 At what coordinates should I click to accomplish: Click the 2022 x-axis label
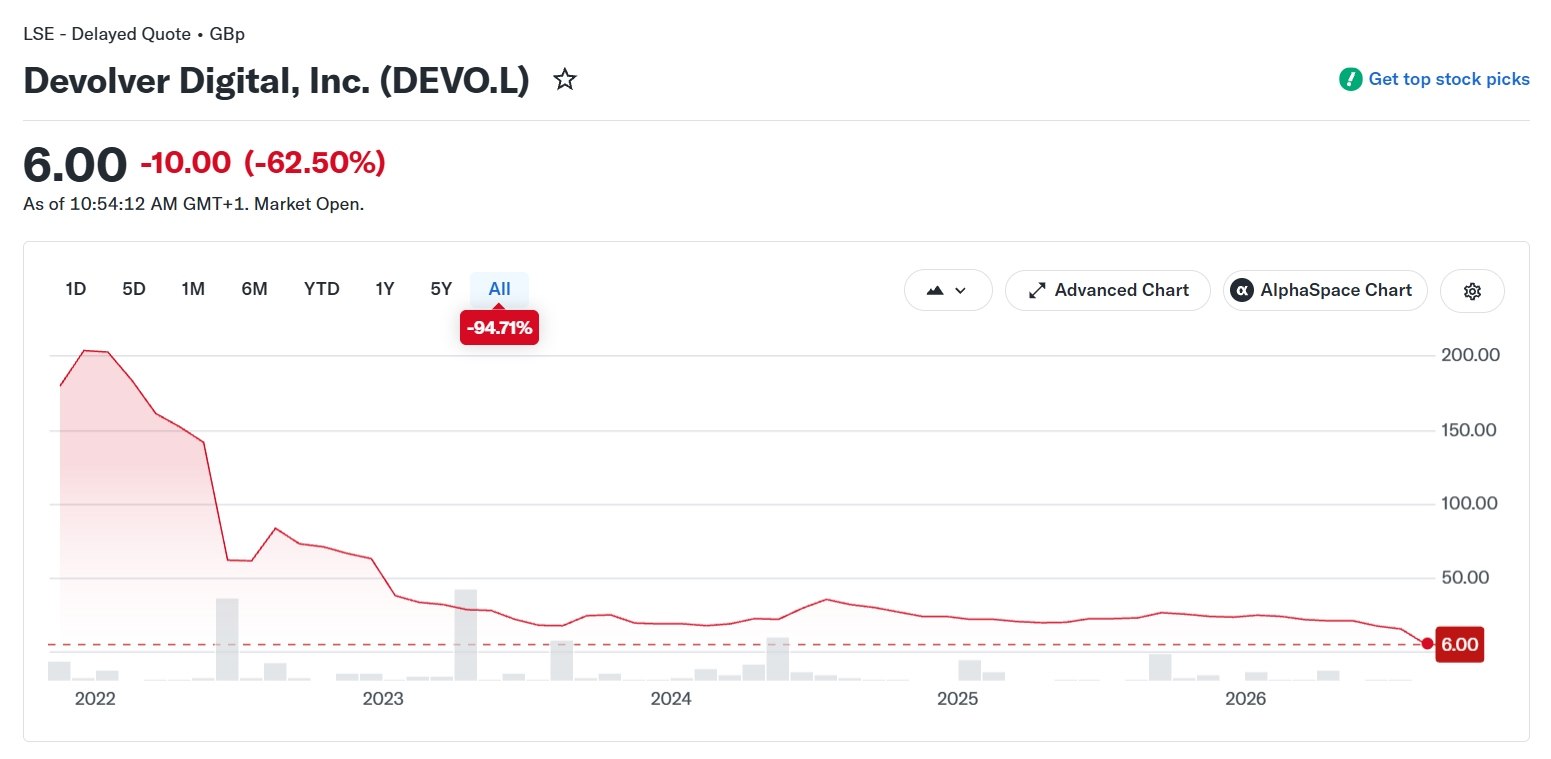[x=95, y=699]
